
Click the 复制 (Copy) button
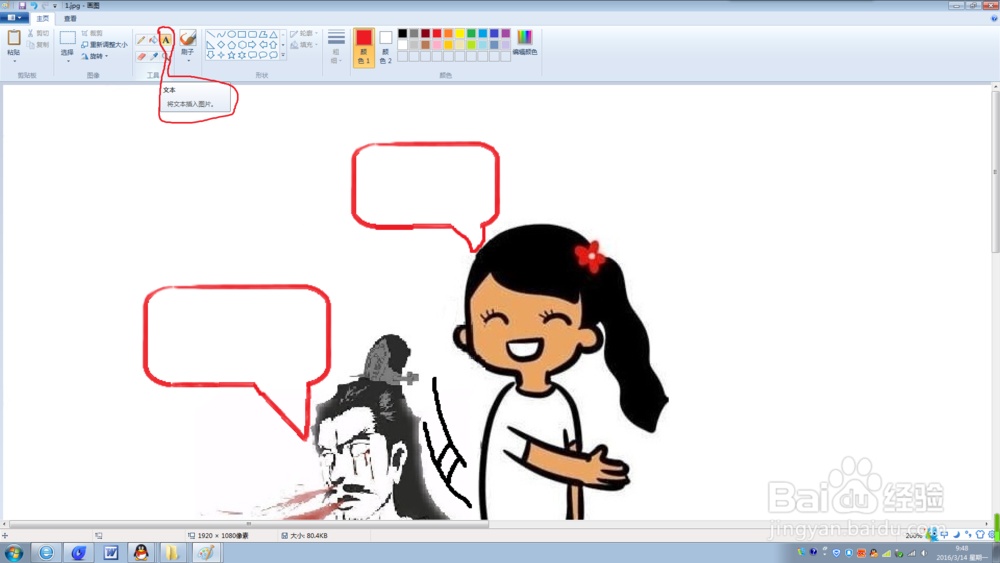coord(38,45)
